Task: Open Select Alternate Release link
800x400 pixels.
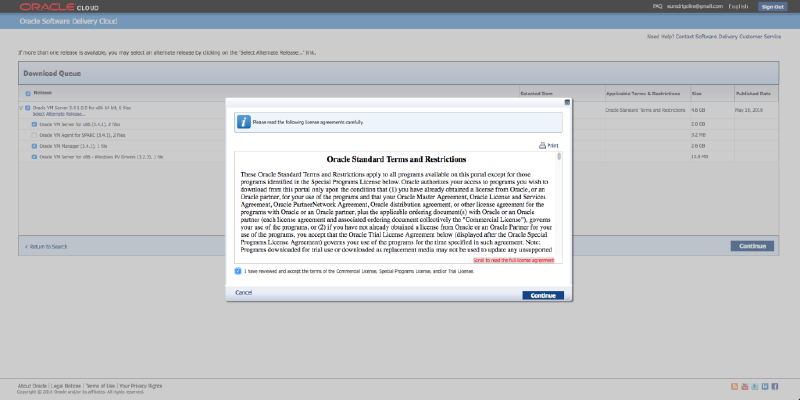Action: click(59, 114)
